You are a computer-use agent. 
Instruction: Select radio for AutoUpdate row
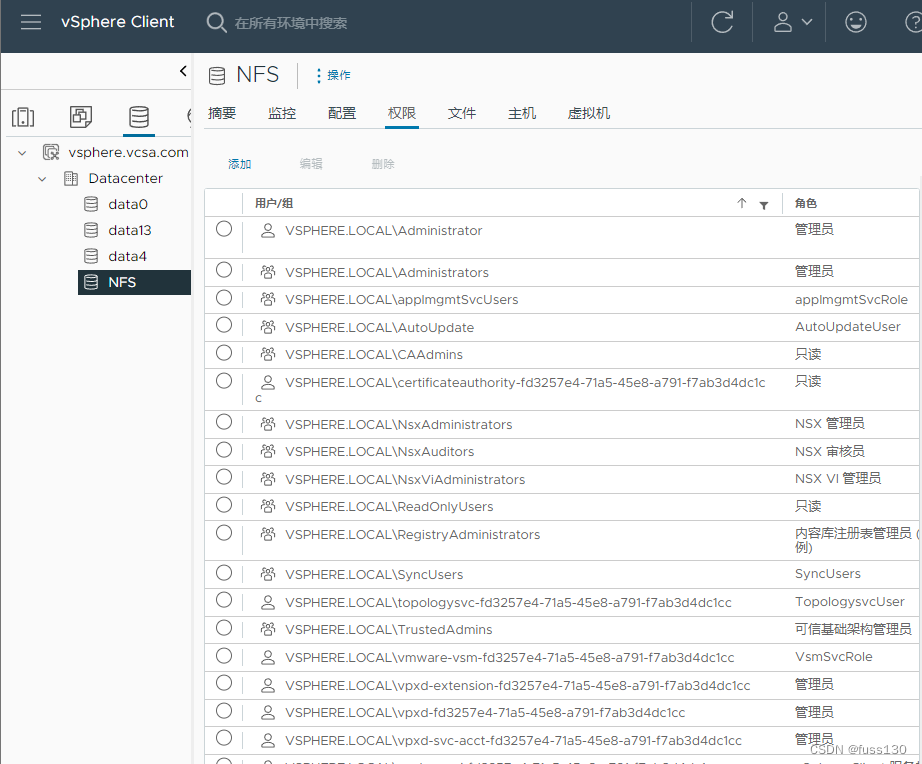(223, 325)
